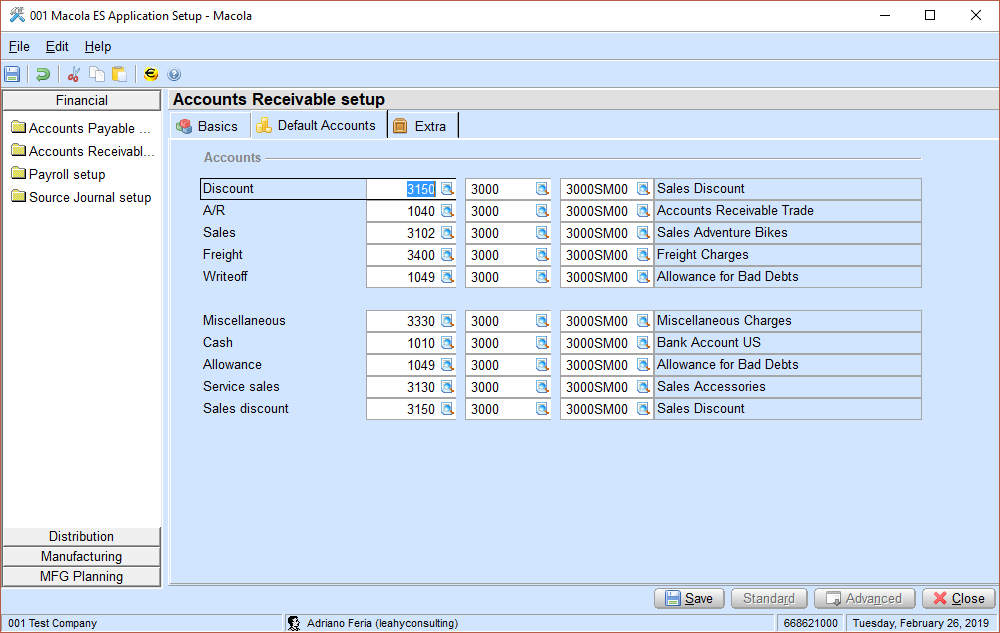Open 3000 lookup in Sales row
Image resolution: width=1000 pixels, height=633 pixels.
(x=541, y=233)
